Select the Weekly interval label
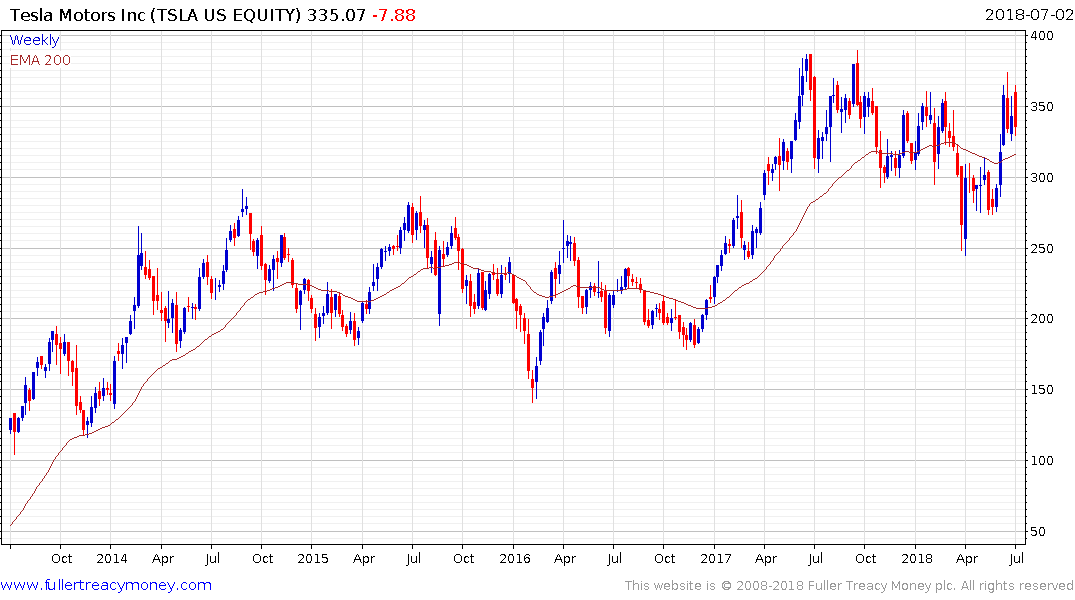The width and height of the screenshot is (1075, 600). [34, 40]
